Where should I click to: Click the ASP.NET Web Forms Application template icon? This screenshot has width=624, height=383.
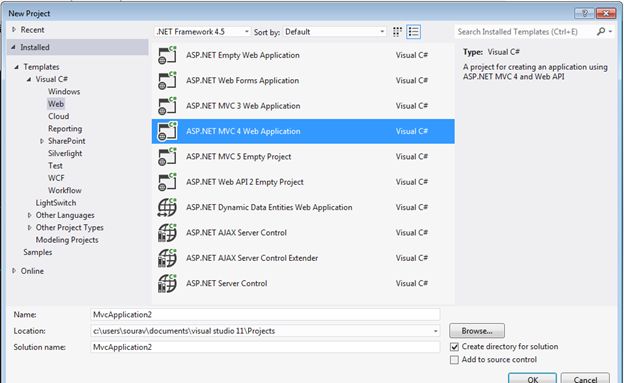coord(167,81)
